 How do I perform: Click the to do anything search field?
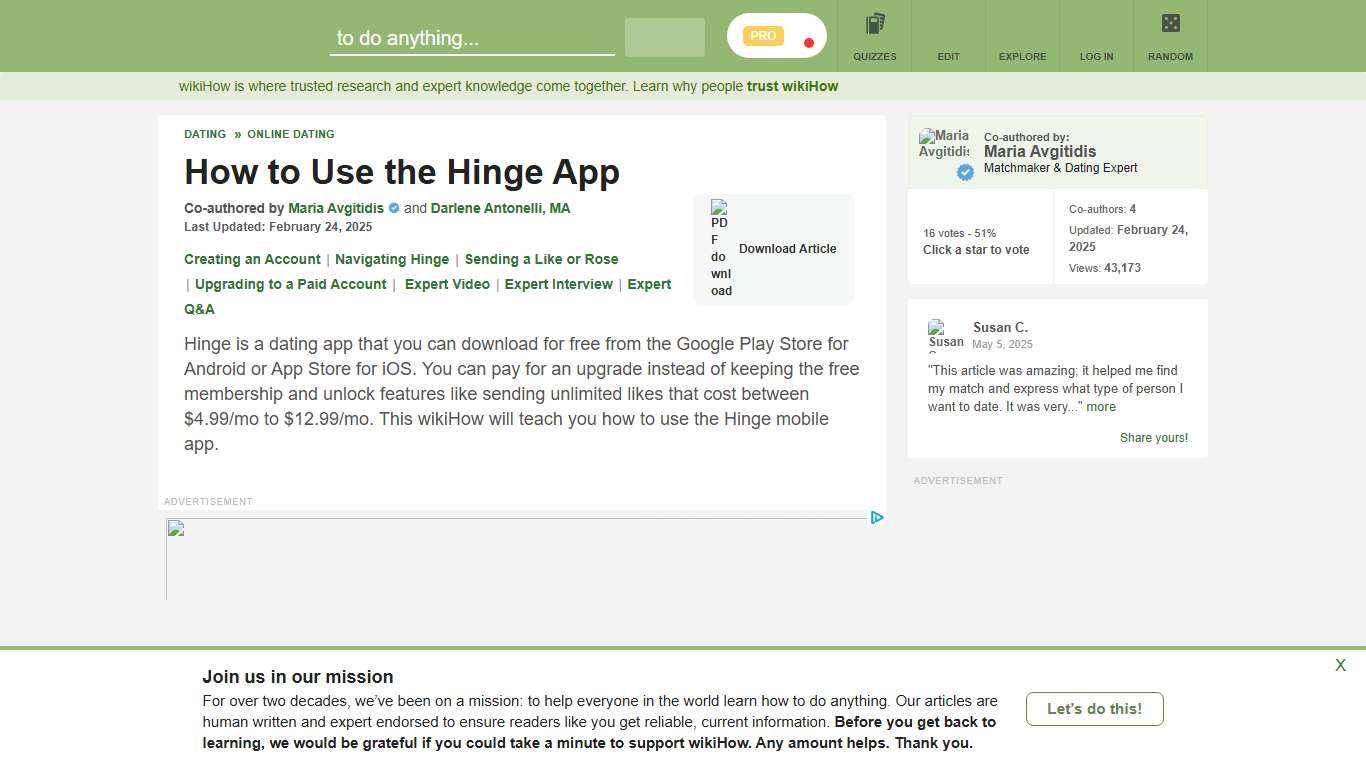[x=470, y=38]
